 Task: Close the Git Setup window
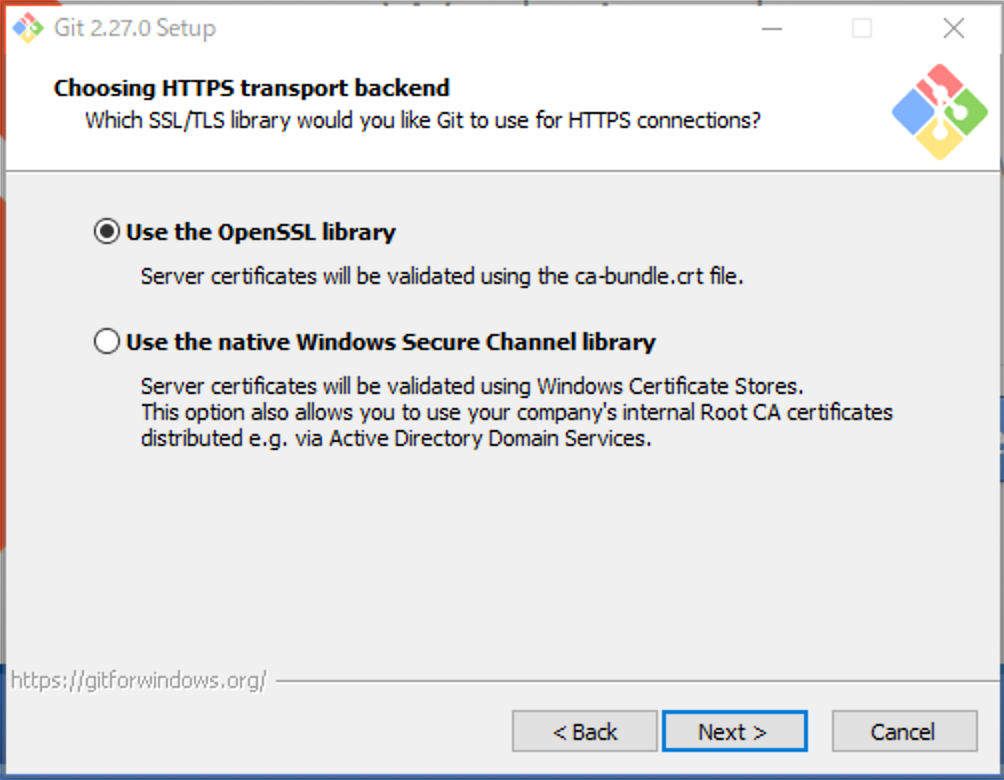point(954,28)
